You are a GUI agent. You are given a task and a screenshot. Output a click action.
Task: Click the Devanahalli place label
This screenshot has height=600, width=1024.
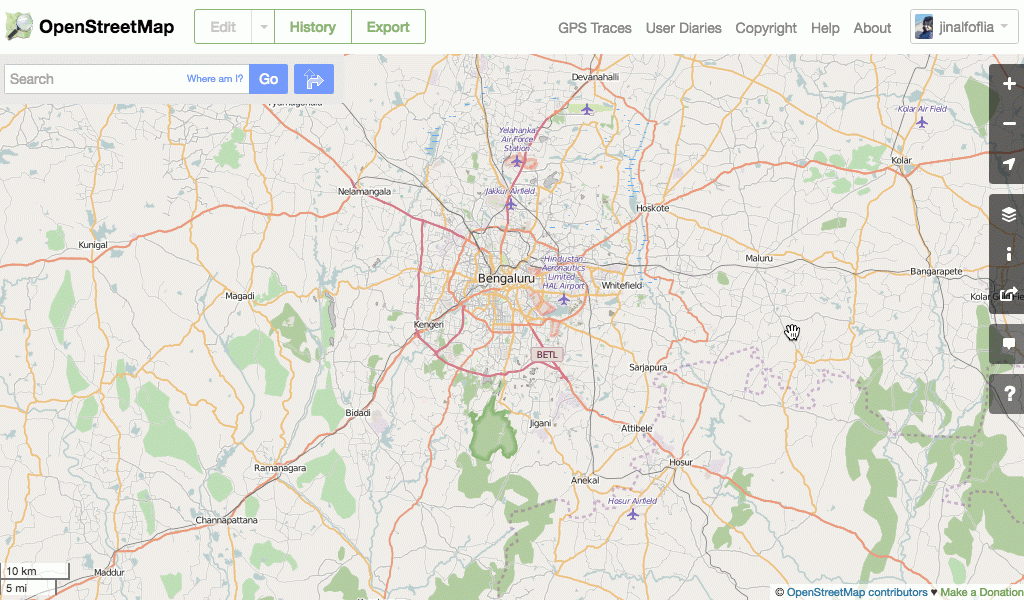click(x=595, y=77)
